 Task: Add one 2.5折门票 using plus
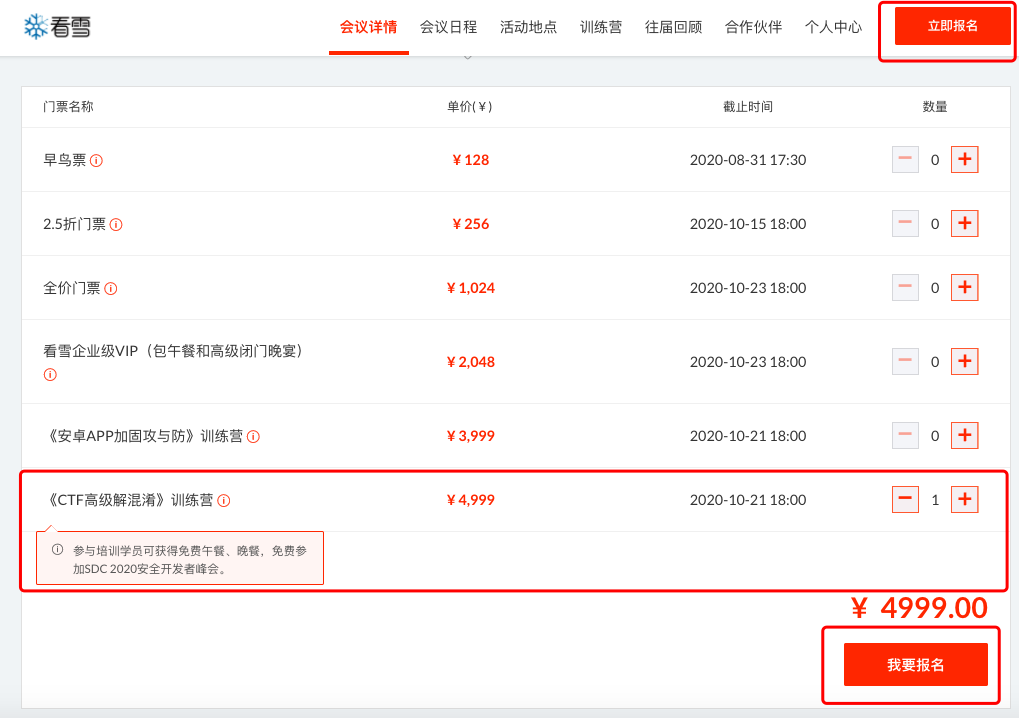click(964, 224)
